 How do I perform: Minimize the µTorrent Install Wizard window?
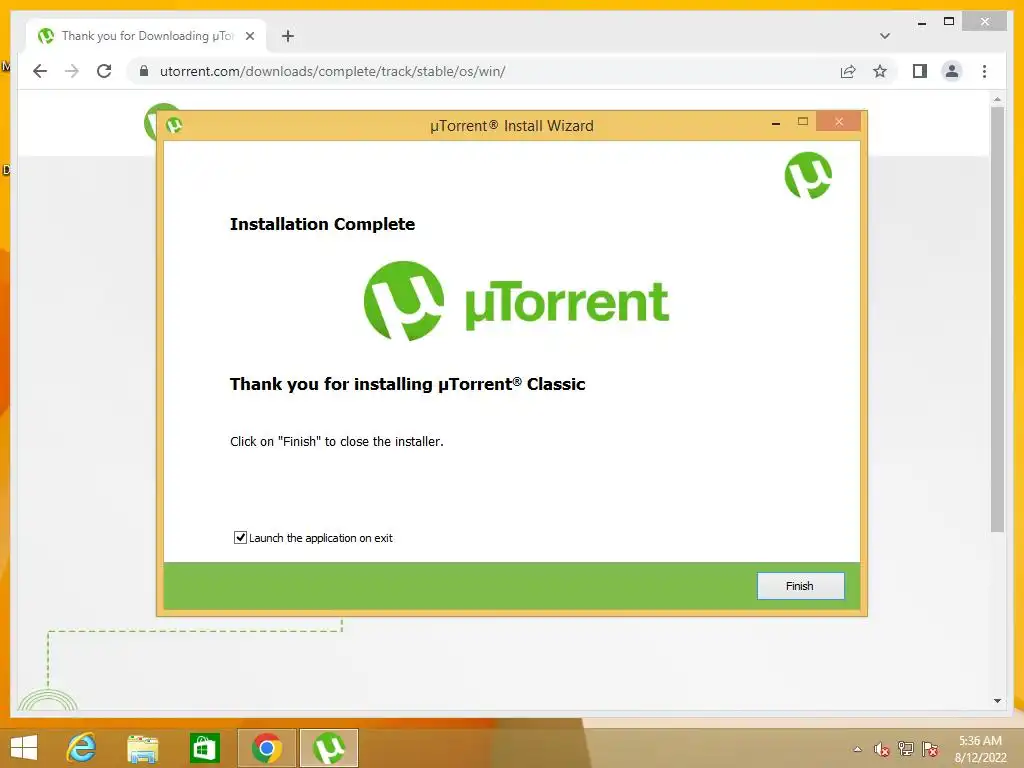point(776,122)
